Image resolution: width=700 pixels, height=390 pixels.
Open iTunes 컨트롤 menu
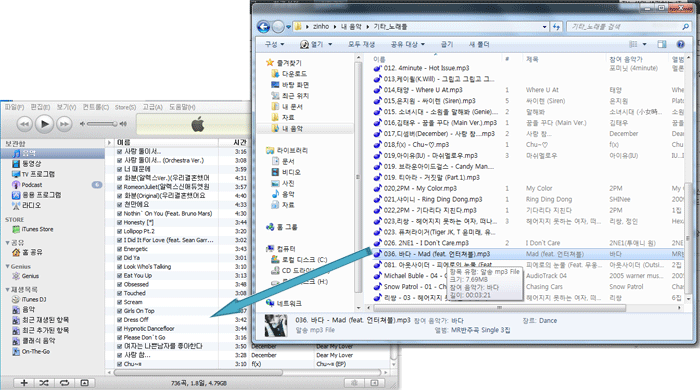(96, 107)
